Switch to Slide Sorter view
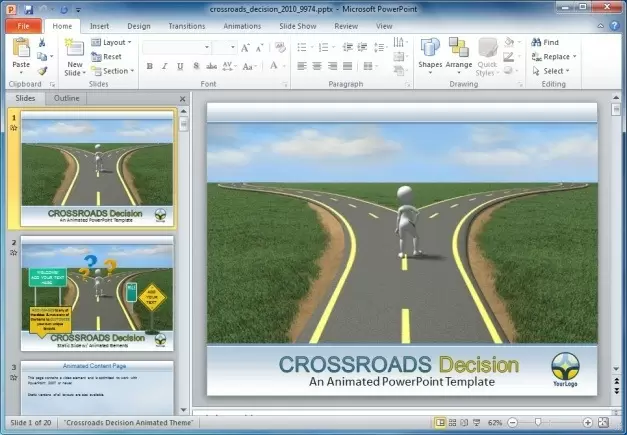This screenshot has width=627, height=435. (454, 423)
